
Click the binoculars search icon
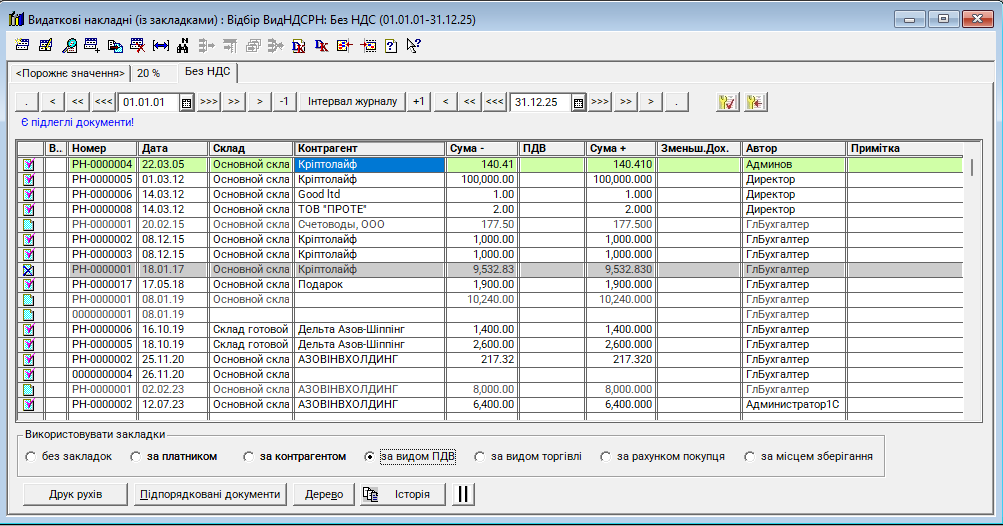click(182, 45)
